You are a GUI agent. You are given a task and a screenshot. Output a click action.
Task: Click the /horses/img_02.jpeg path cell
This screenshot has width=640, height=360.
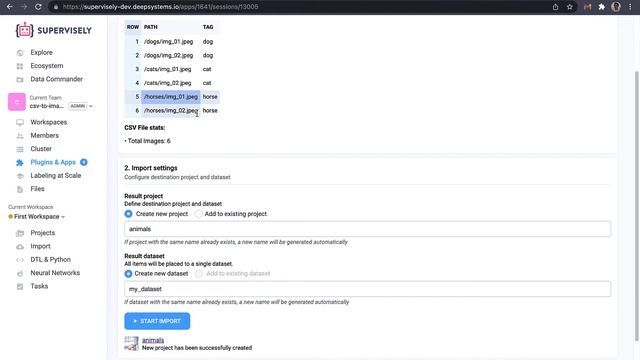pos(171,111)
